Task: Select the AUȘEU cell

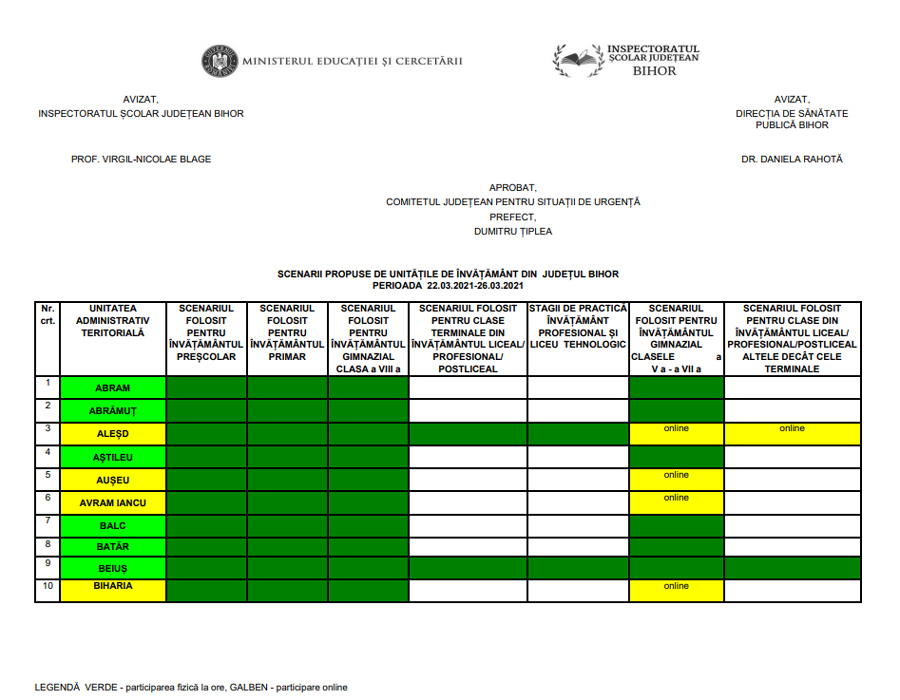Action: pyautogui.click(x=112, y=480)
